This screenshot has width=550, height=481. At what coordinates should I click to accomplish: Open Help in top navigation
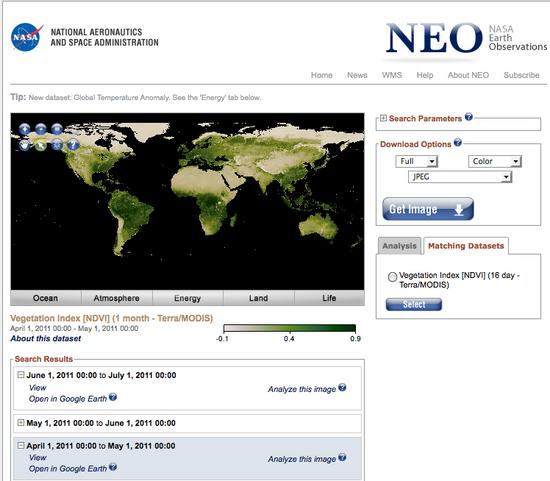pyautogui.click(x=425, y=75)
